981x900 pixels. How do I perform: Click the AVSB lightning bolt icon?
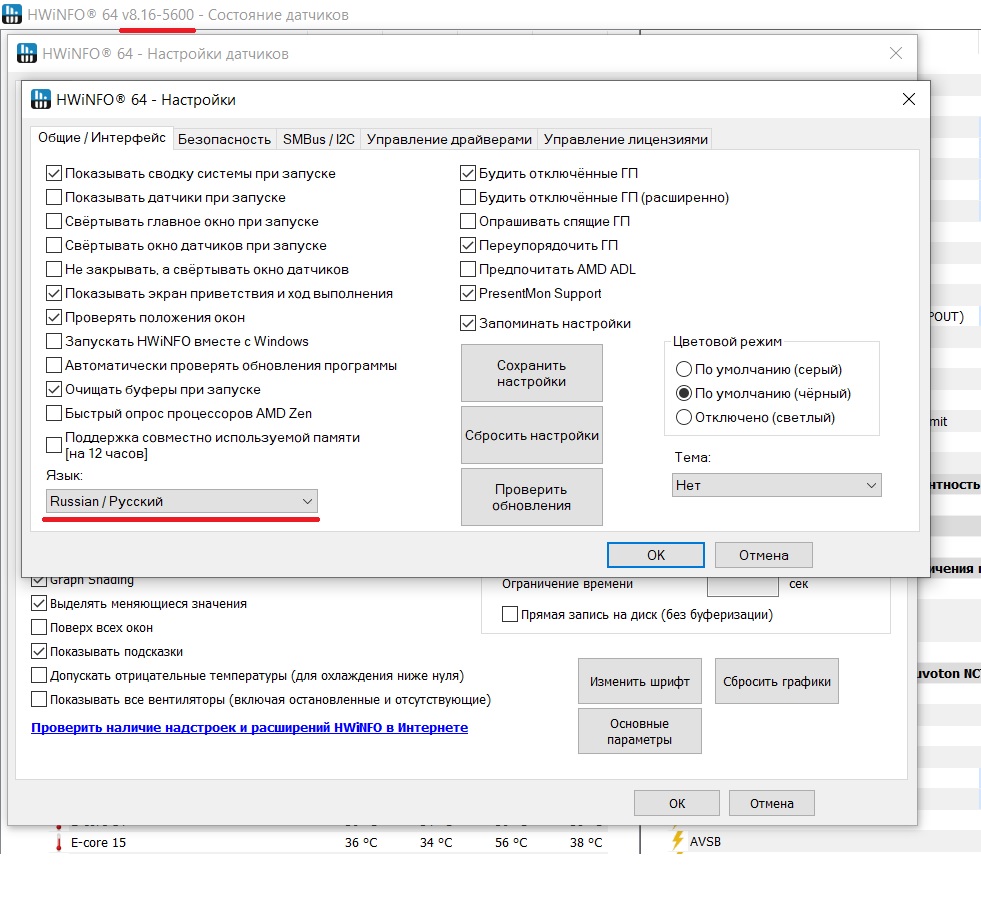tap(678, 841)
